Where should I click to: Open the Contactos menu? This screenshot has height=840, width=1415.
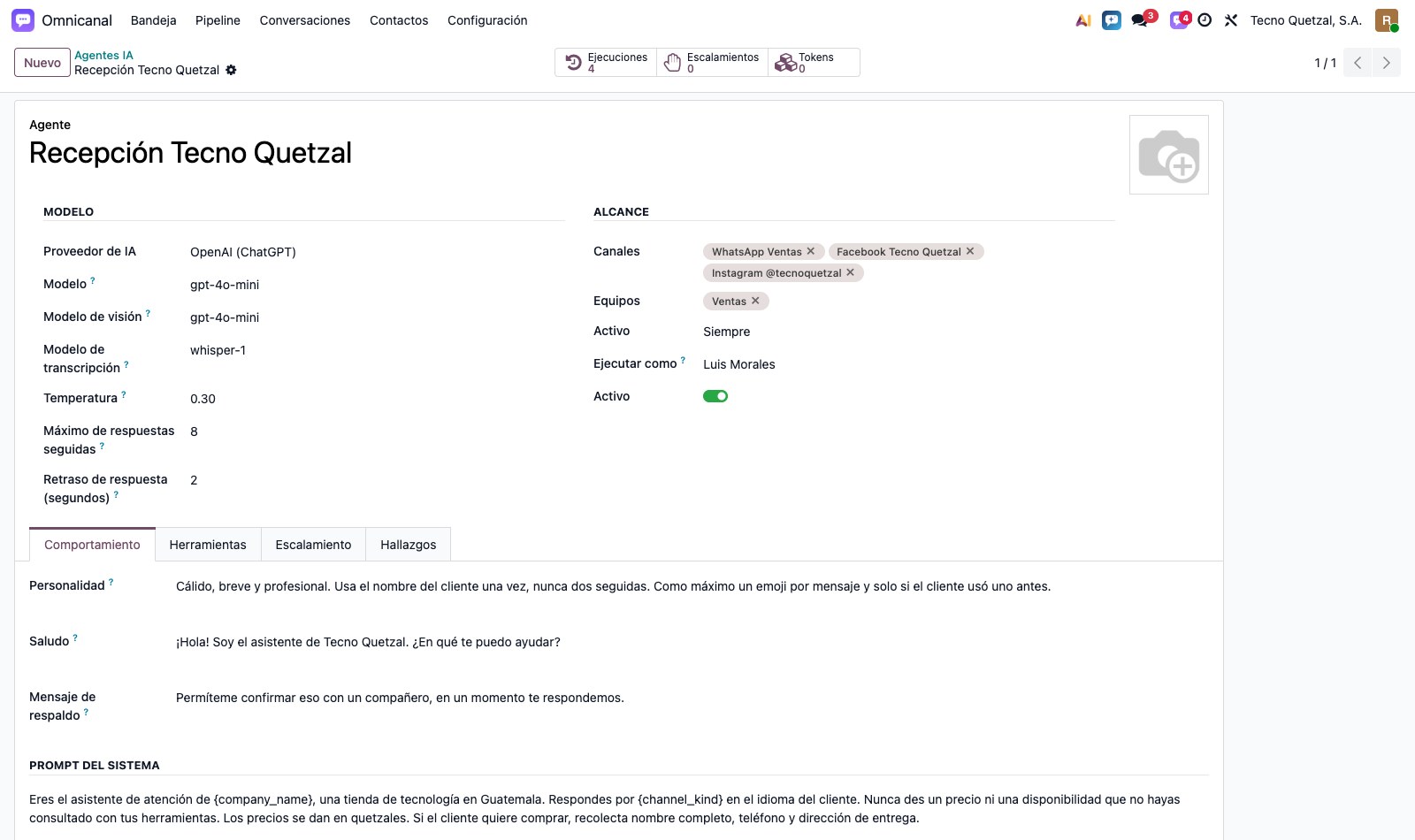coord(399,20)
